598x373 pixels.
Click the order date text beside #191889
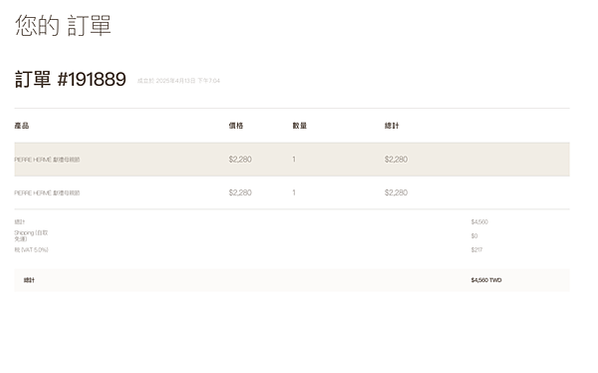(x=178, y=80)
